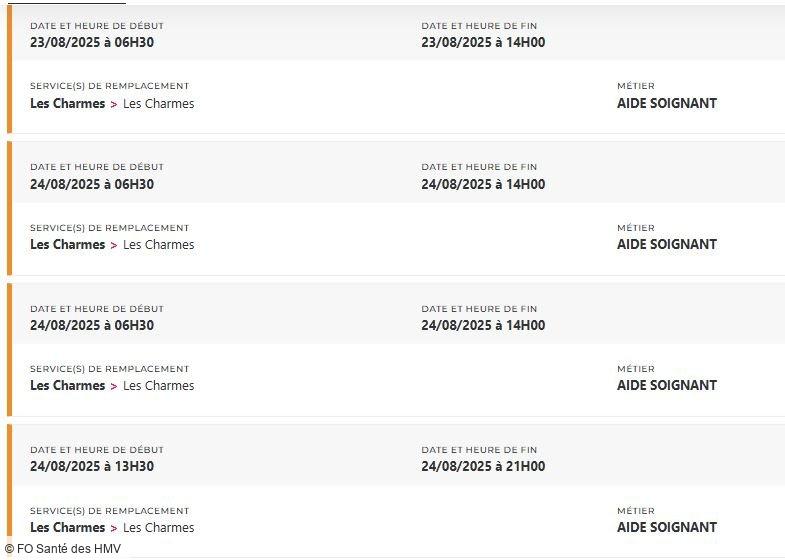Image resolution: width=785 pixels, height=560 pixels.
Task: Select the second 24/08/2025 à 06H30 start date
Action: [x=92, y=325]
